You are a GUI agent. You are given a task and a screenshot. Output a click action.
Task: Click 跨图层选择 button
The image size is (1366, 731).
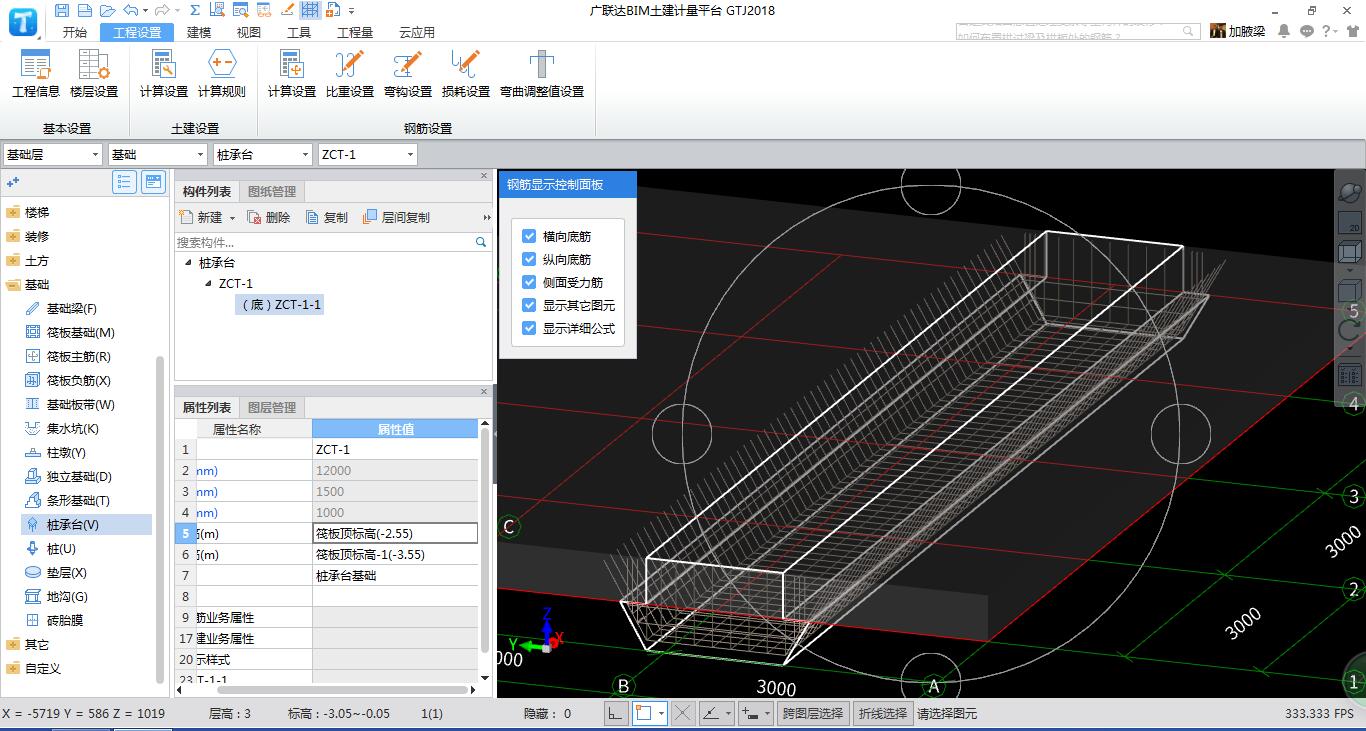coord(813,713)
